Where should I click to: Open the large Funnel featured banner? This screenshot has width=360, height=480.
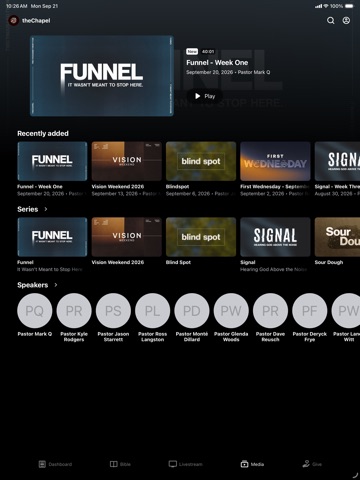point(102,76)
